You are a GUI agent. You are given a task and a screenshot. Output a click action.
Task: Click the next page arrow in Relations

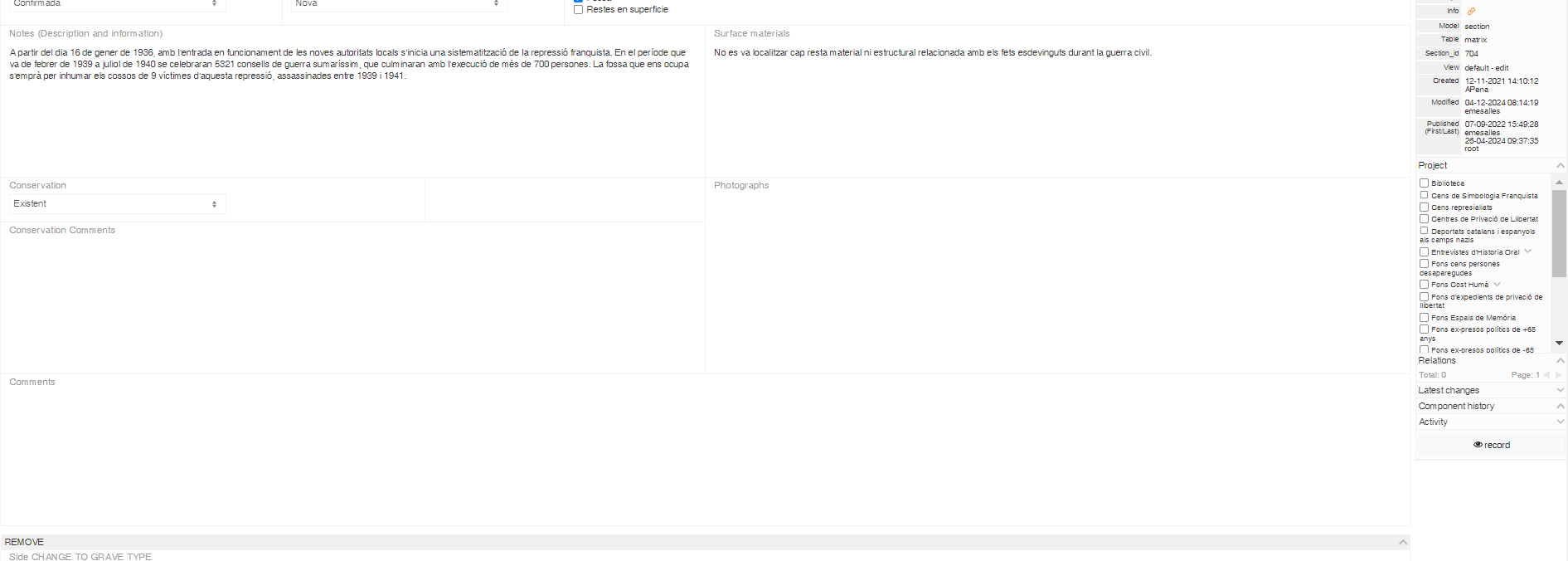click(x=1558, y=375)
